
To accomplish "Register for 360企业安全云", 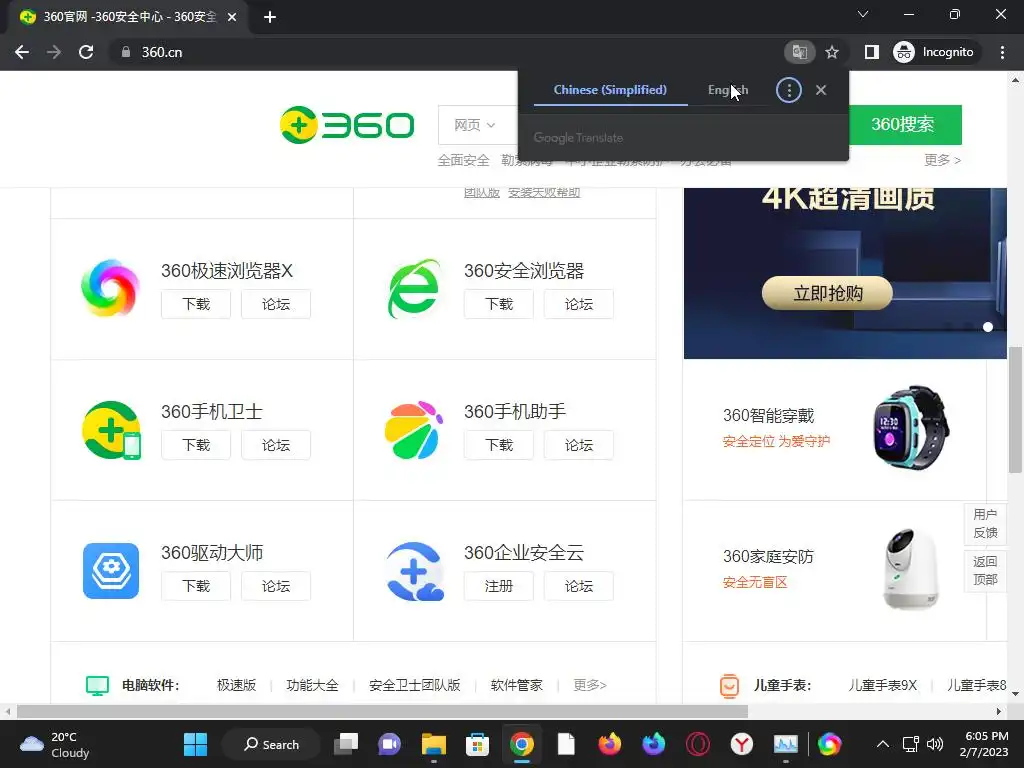I will (499, 586).
